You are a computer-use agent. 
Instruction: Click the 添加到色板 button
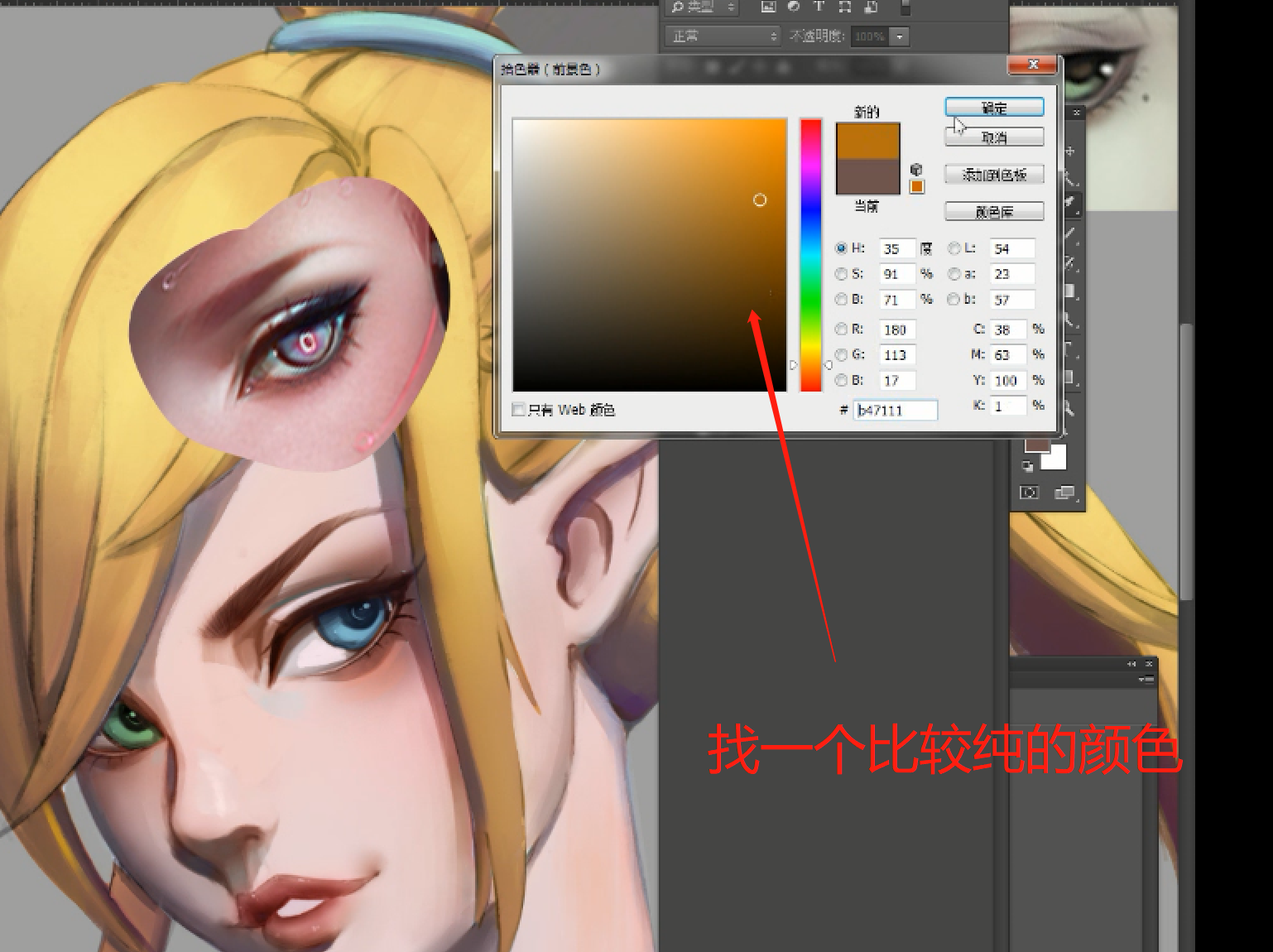click(x=994, y=175)
